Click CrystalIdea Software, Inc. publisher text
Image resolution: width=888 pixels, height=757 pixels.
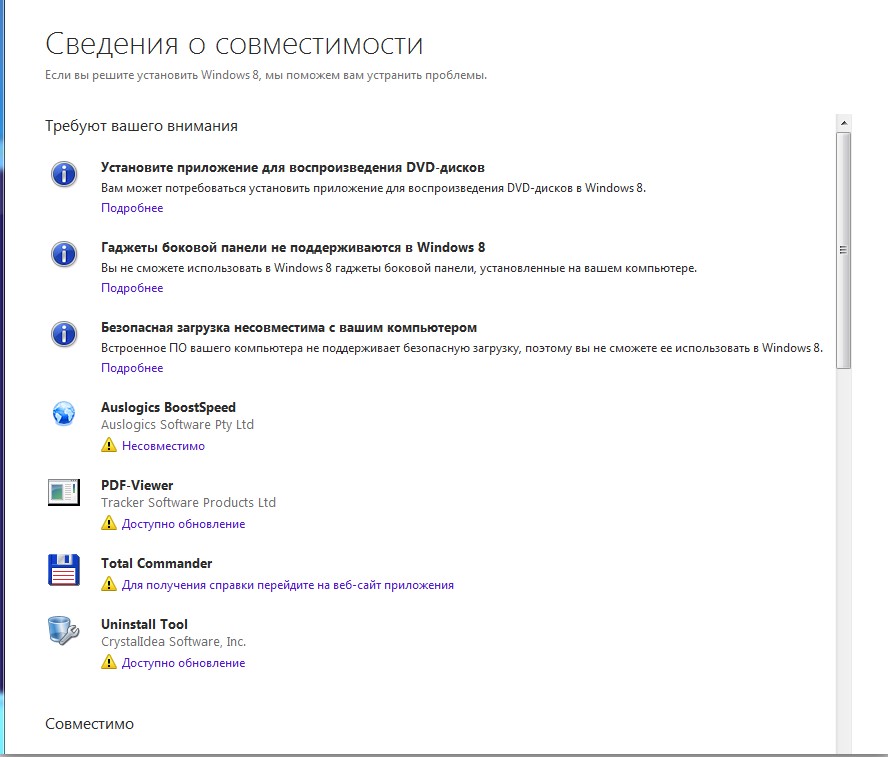[173, 641]
